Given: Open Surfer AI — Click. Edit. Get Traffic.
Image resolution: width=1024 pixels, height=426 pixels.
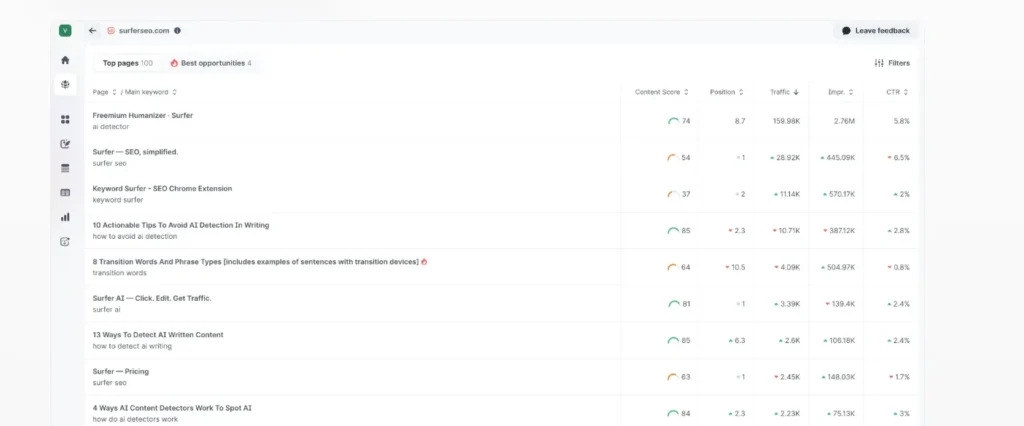Looking at the screenshot, I should point(152,299).
